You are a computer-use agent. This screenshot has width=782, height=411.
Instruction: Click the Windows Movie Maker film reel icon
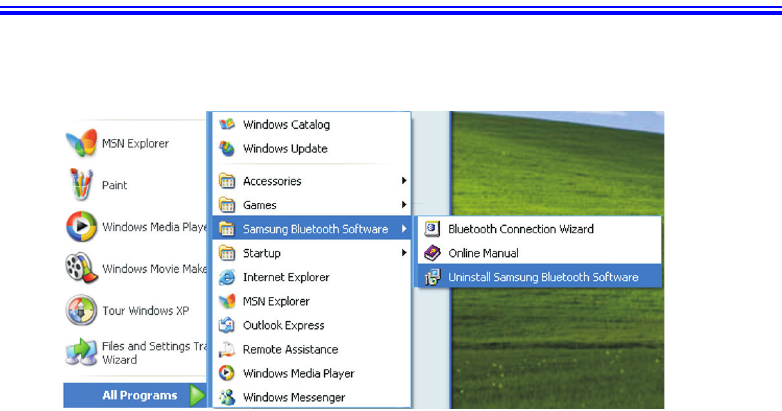pos(81,268)
